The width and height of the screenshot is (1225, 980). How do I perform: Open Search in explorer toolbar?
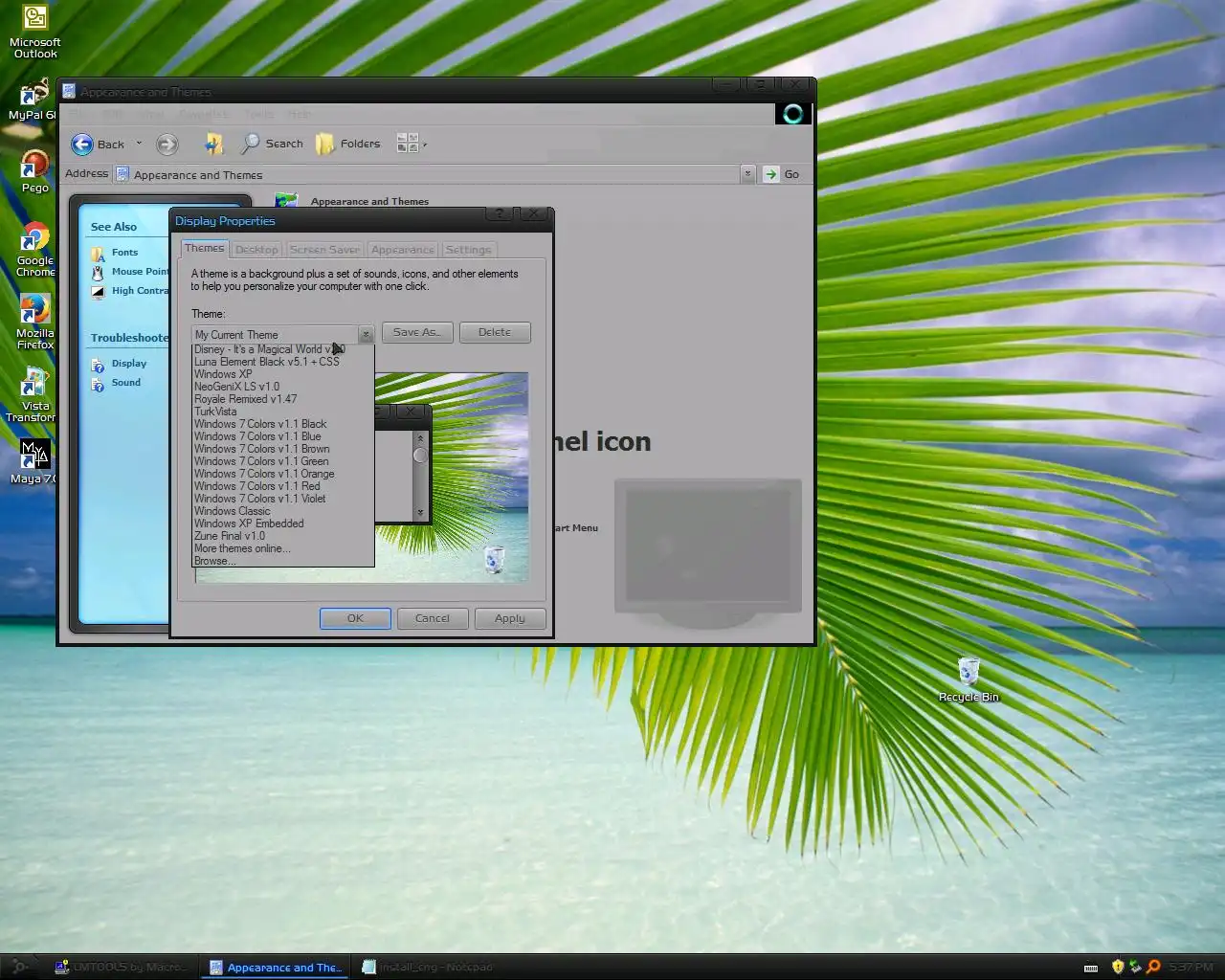pos(272,144)
